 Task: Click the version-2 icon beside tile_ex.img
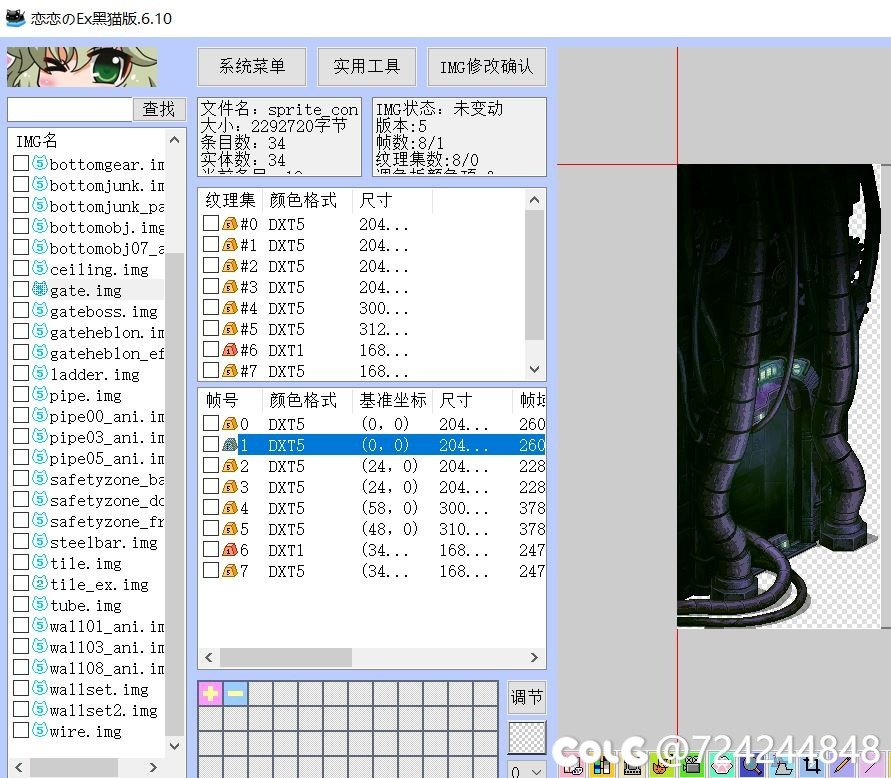[40, 583]
